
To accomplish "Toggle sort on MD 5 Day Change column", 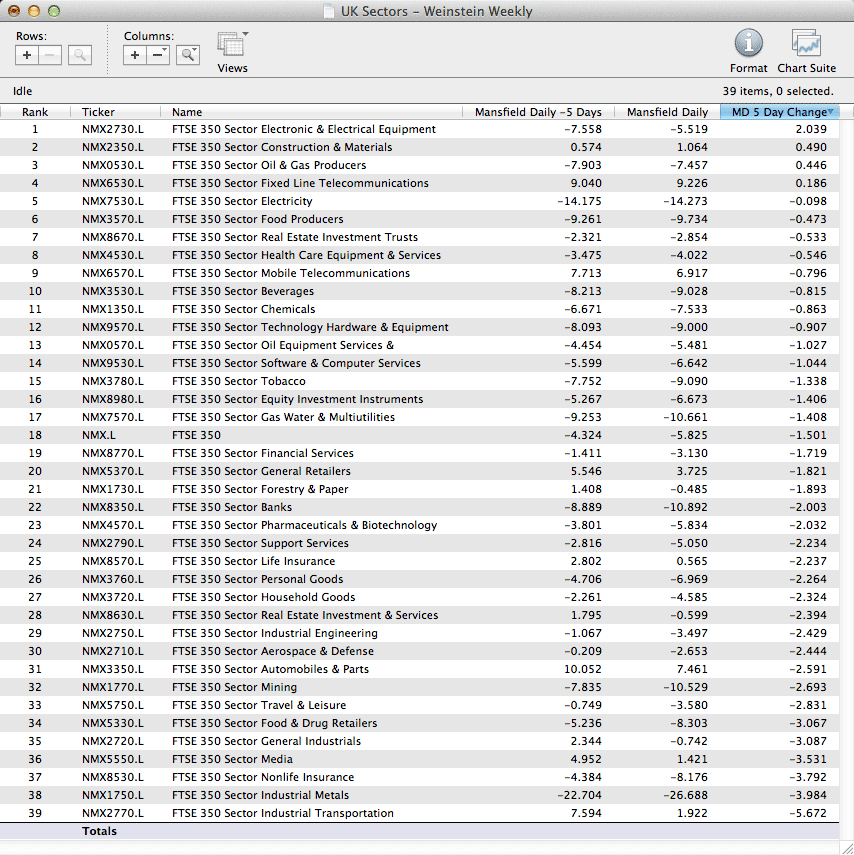I will pyautogui.click(x=780, y=112).
